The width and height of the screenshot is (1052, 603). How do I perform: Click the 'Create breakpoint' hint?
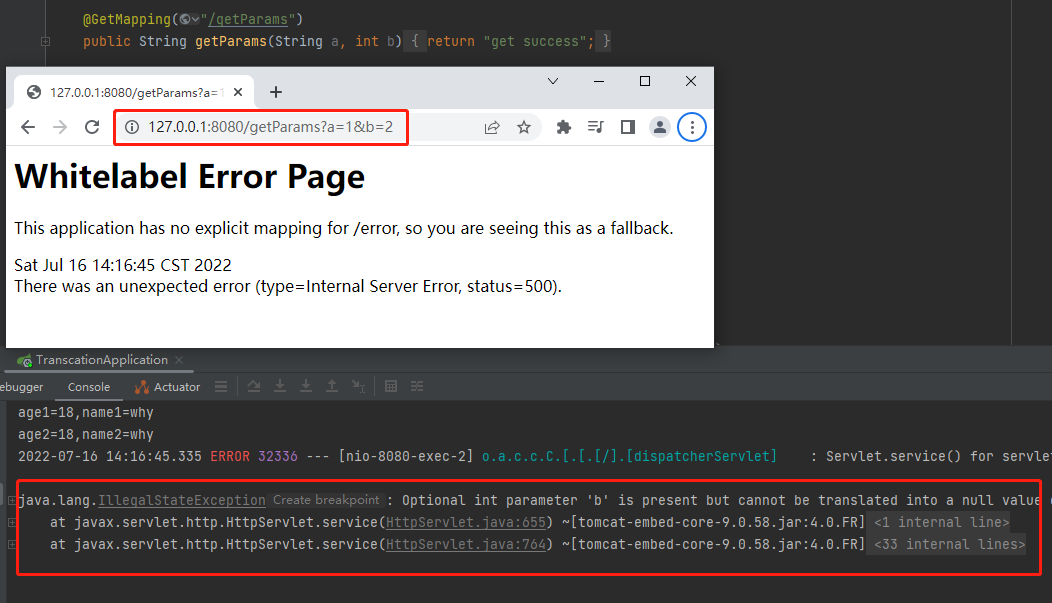pyautogui.click(x=326, y=500)
